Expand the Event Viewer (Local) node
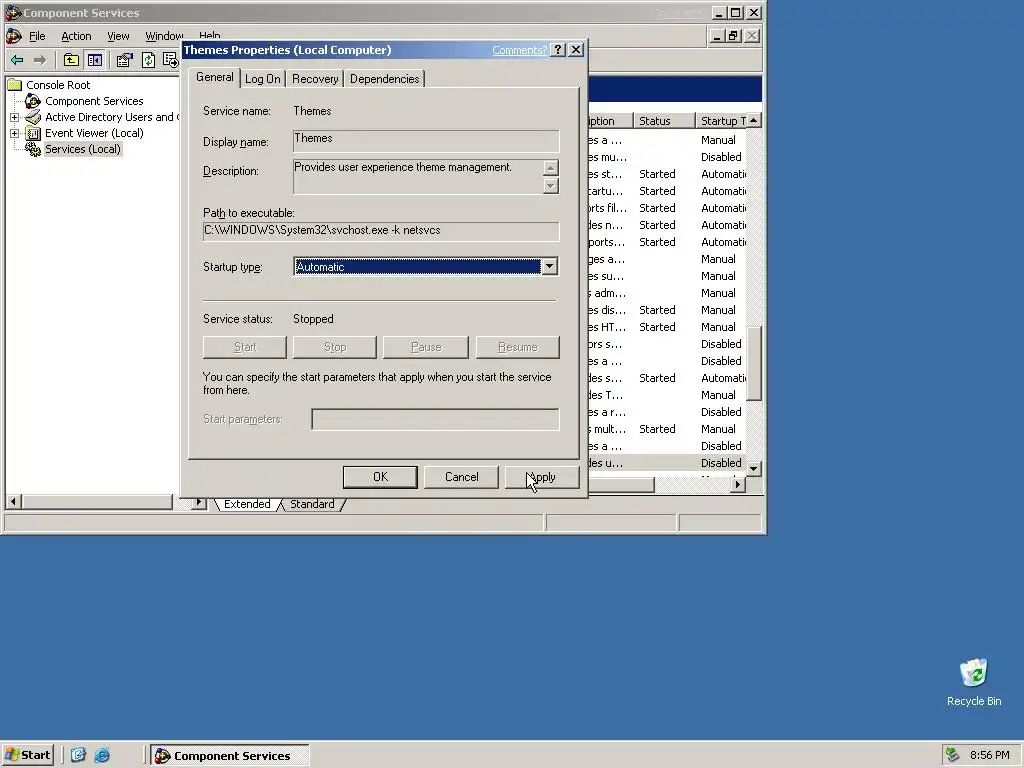1024x768 pixels. click(x=14, y=133)
